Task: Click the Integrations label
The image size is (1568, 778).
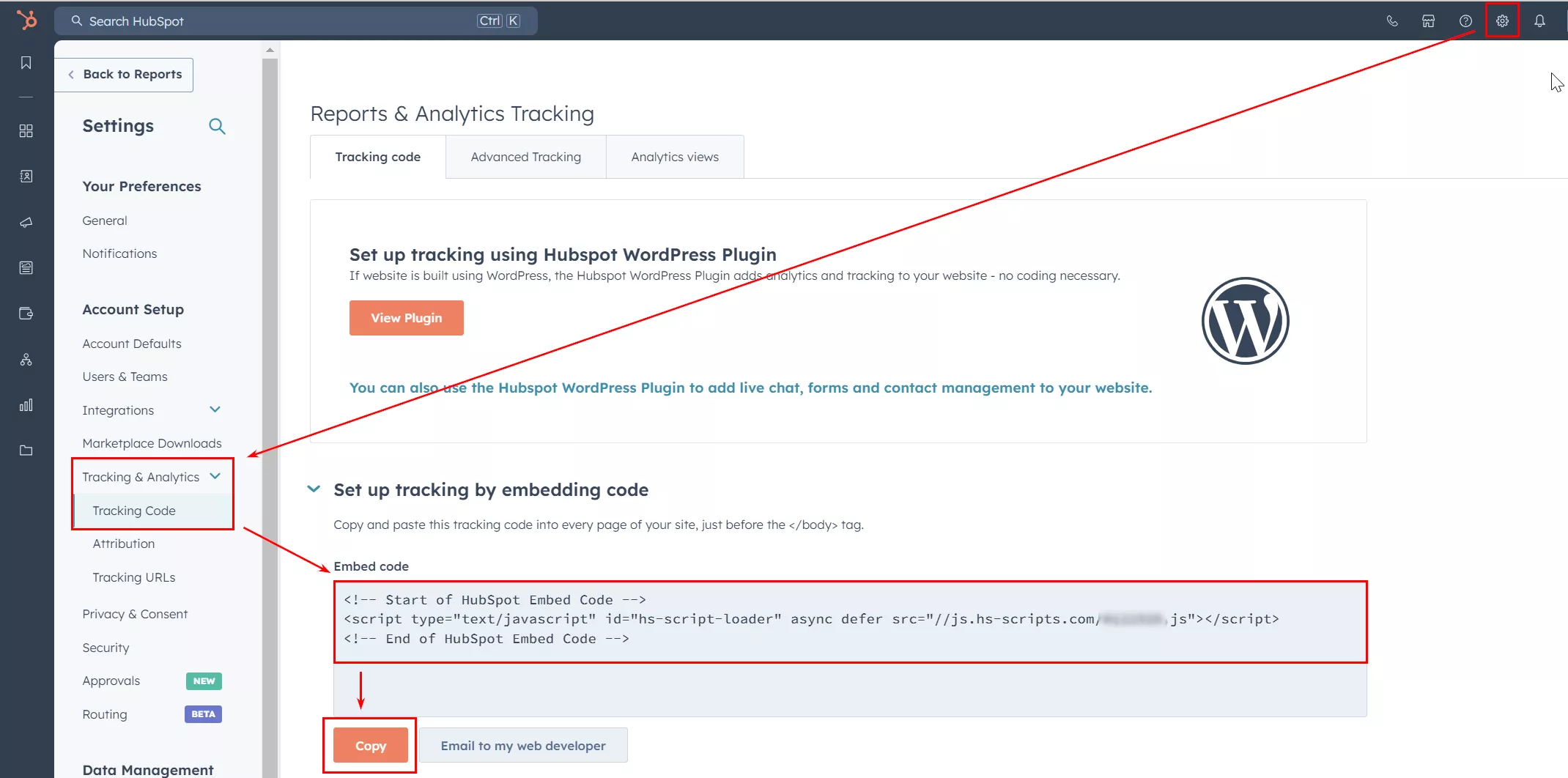Action: point(118,410)
